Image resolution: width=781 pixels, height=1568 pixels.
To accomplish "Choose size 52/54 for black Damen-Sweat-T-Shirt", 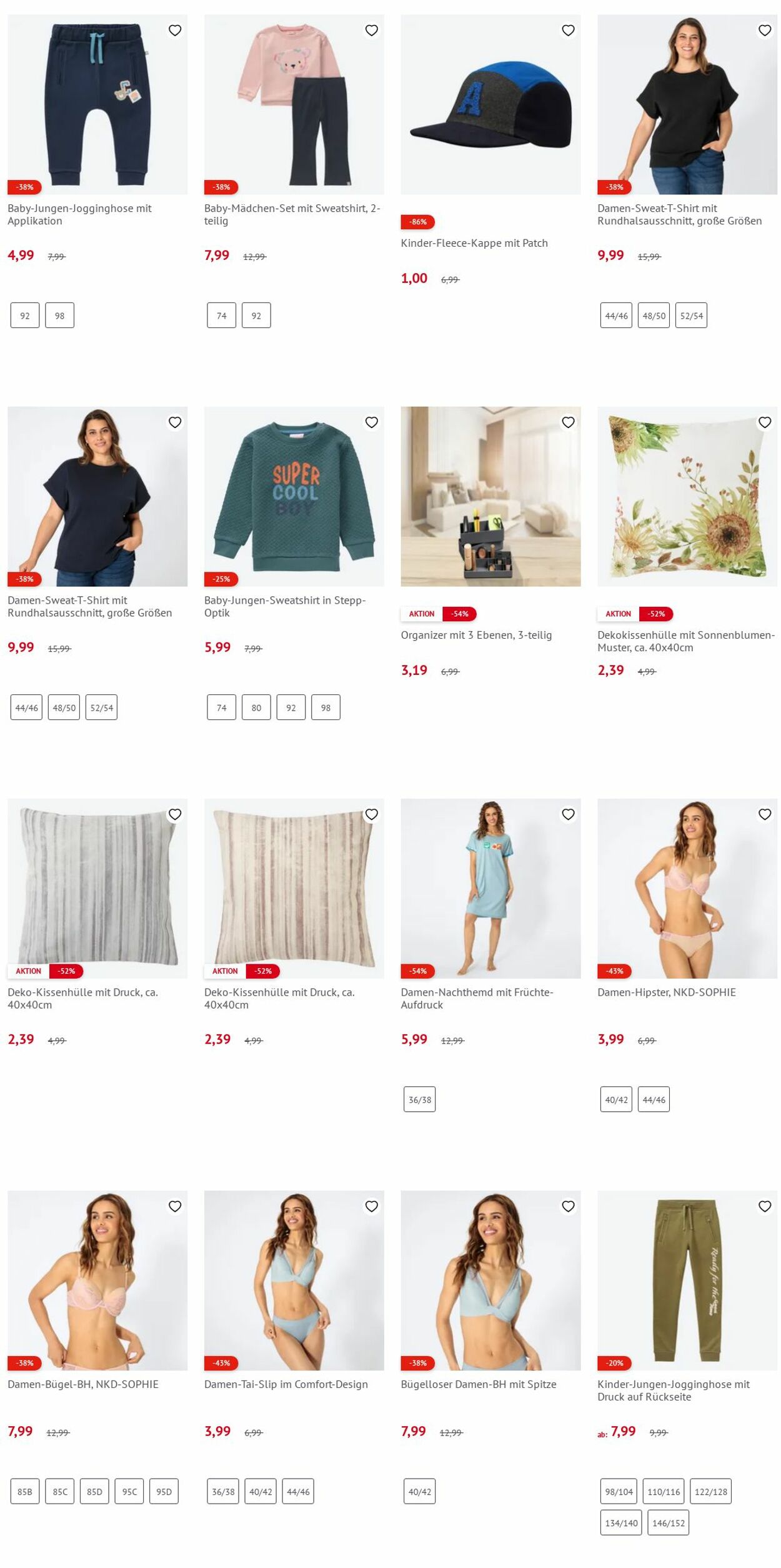I will [691, 316].
